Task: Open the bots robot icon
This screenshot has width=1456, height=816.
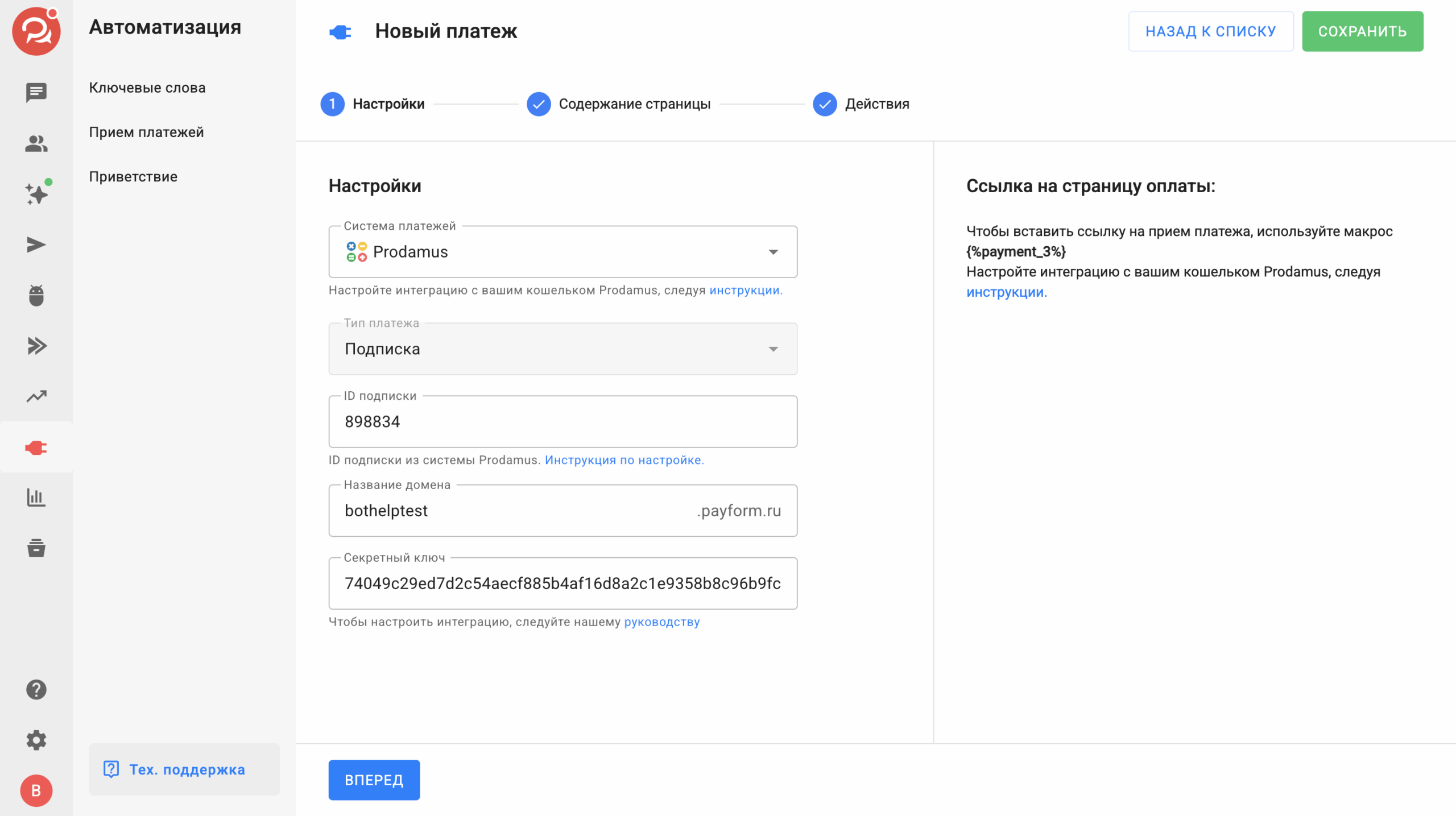Action: coord(36,295)
